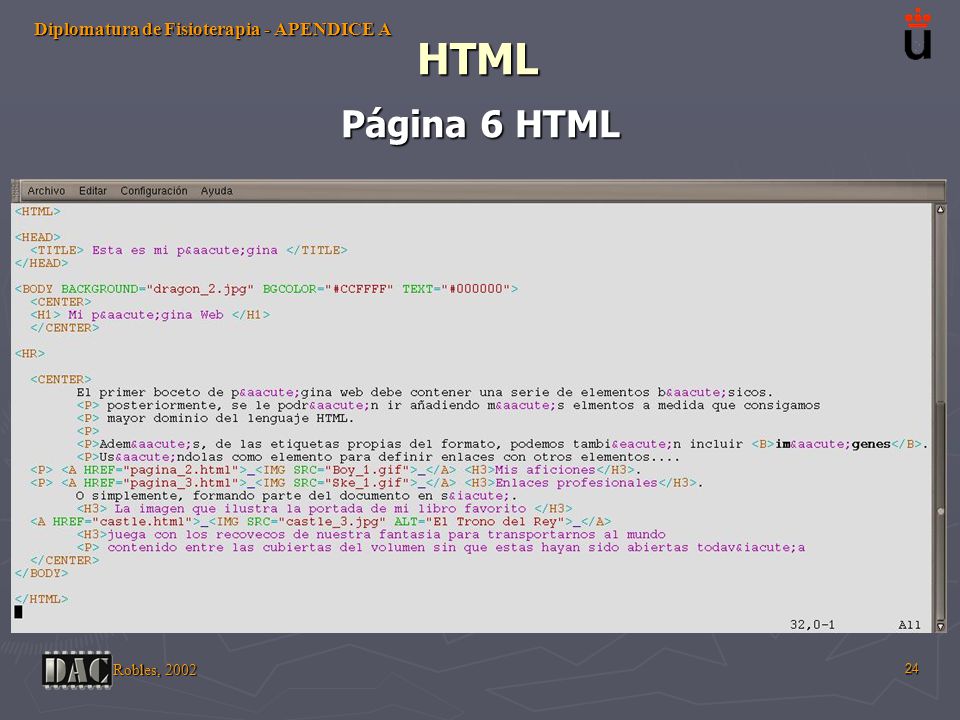This screenshot has height=720, width=960.
Task: Open the Archivo menu
Action: (46, 191)
